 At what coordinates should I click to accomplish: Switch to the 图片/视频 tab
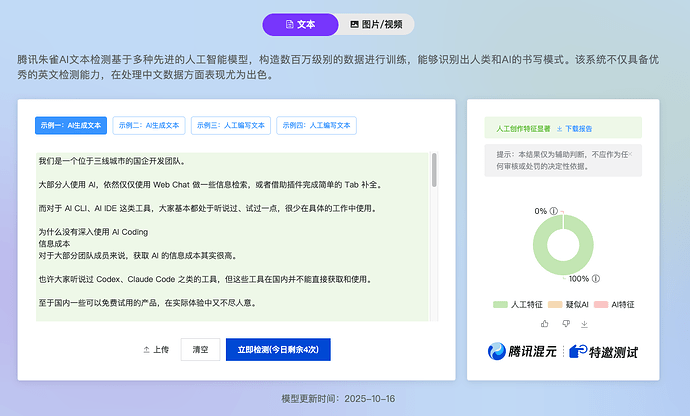376,24
